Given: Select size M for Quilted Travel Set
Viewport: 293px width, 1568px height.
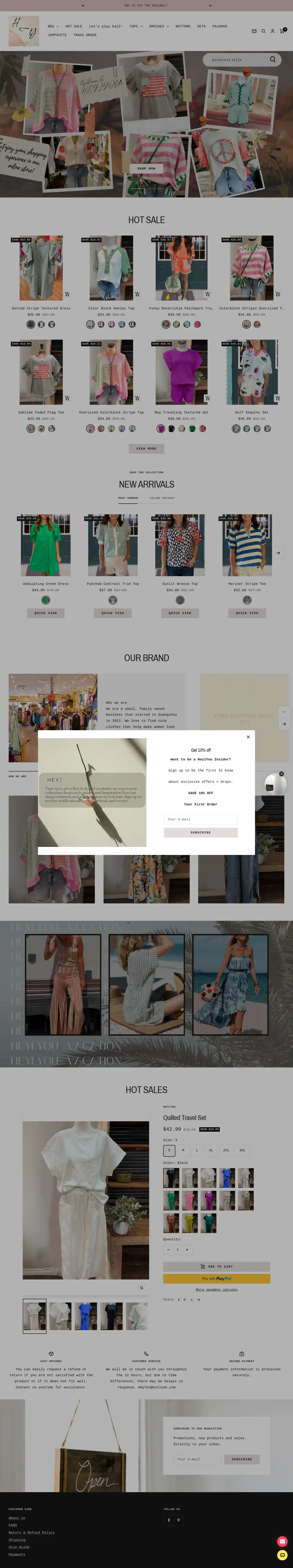Looking at the screenshot, I should click(x=183, y=1150).
